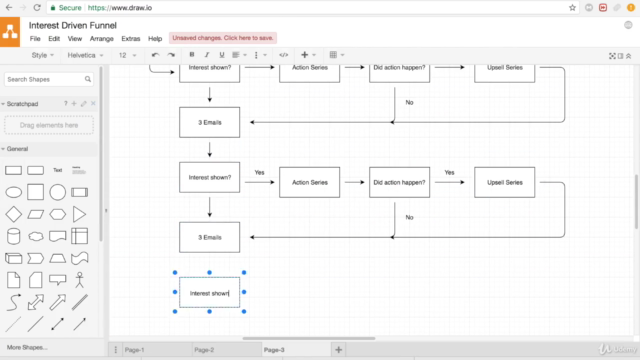Select the Page-3 tab
The image size is (640, 360).
click(296, 350)
